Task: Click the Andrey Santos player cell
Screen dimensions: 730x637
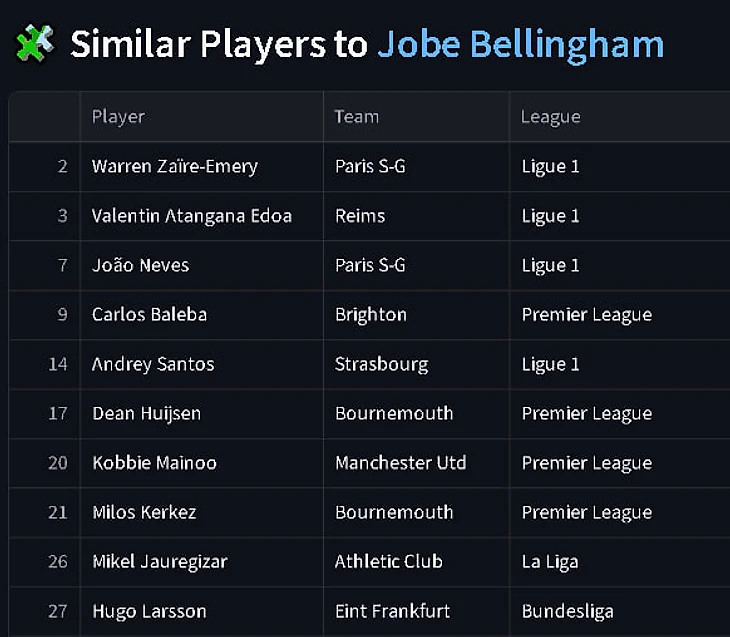Action: 153,364
